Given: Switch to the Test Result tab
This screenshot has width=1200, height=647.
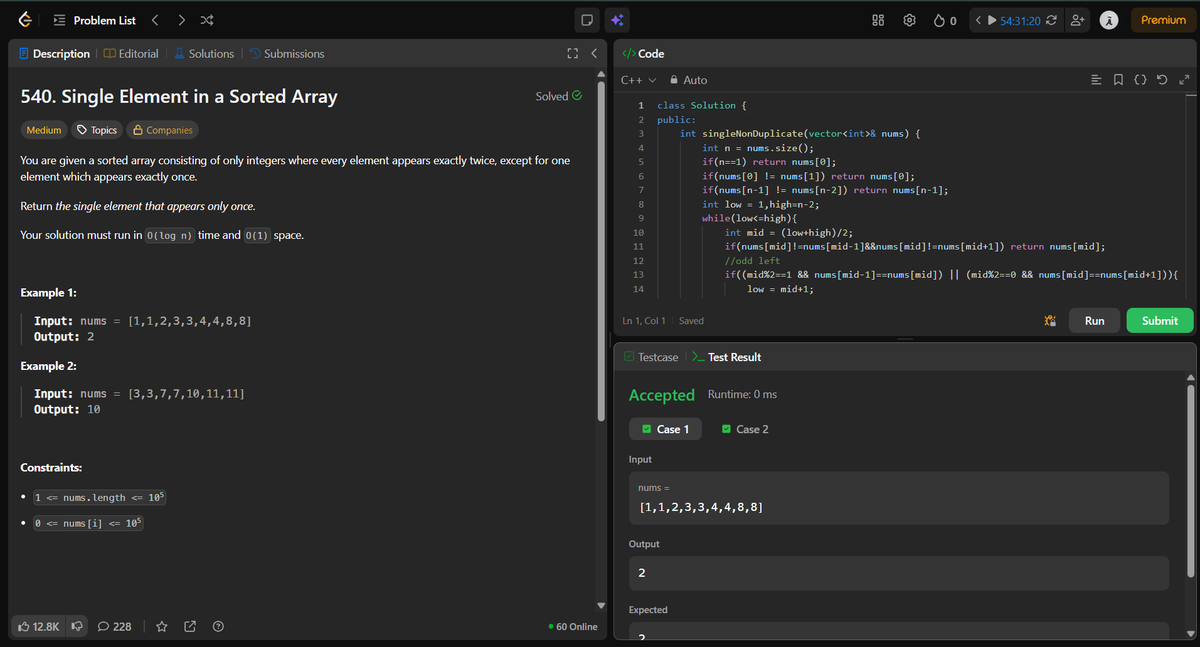Looking at the screenshot, I should (727, 357).
